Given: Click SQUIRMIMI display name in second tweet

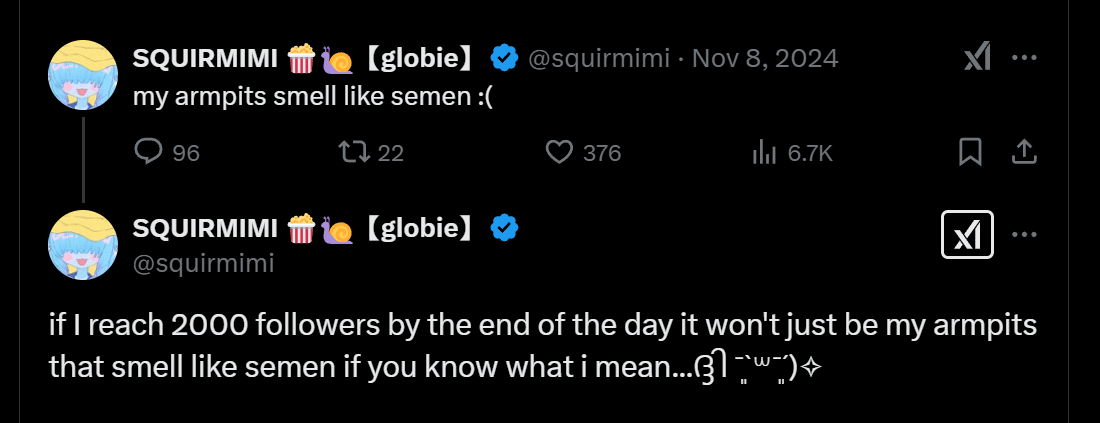Looking at the screenshot, I should pos(205,229).
